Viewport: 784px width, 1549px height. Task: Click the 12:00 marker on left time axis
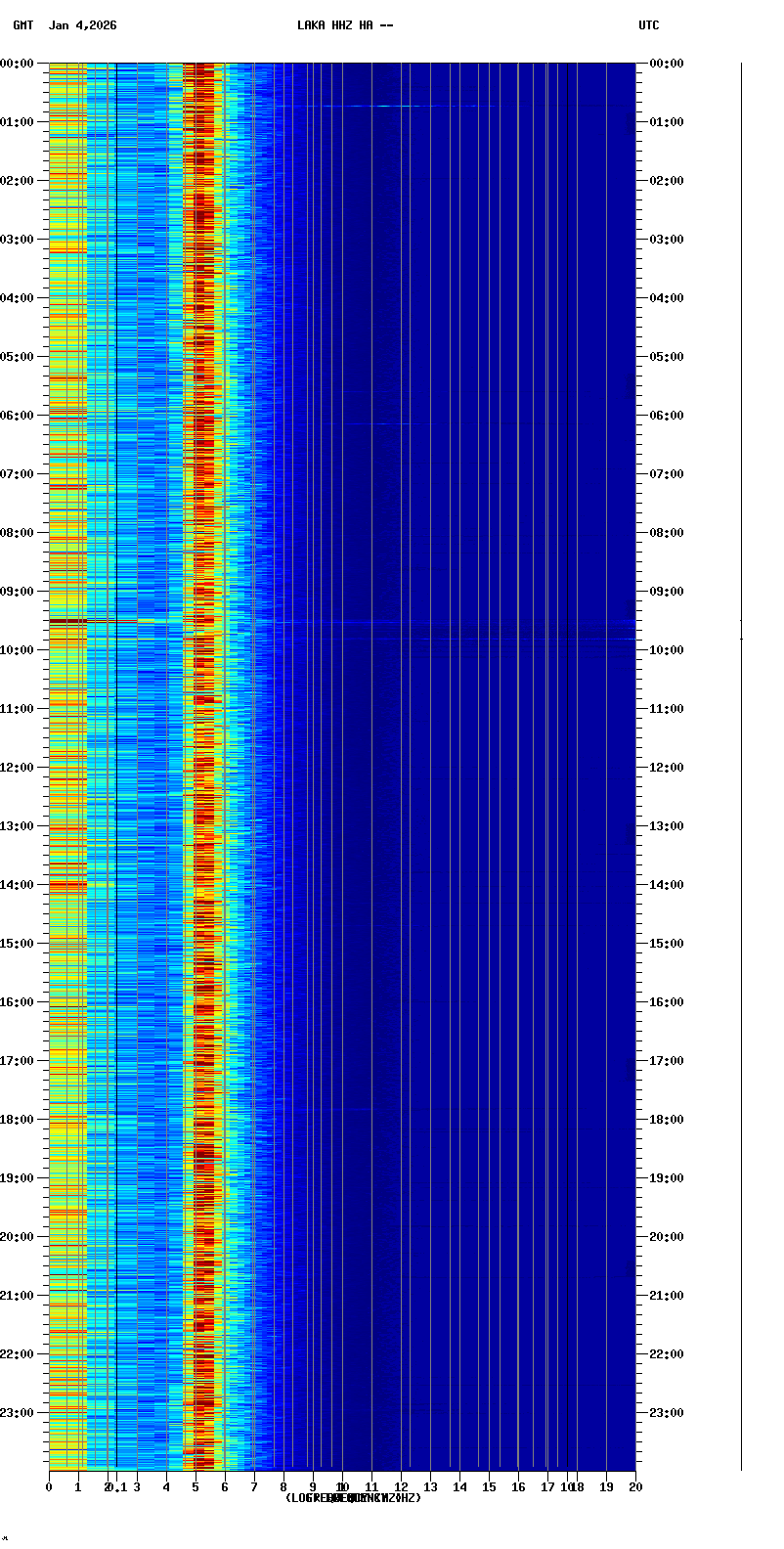18,768
